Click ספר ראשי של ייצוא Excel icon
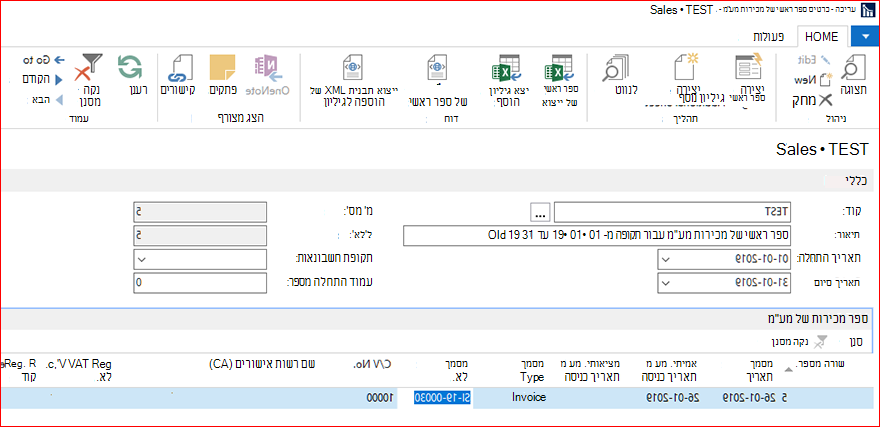Screen dimensions: 880x427 tap(558, 68)
